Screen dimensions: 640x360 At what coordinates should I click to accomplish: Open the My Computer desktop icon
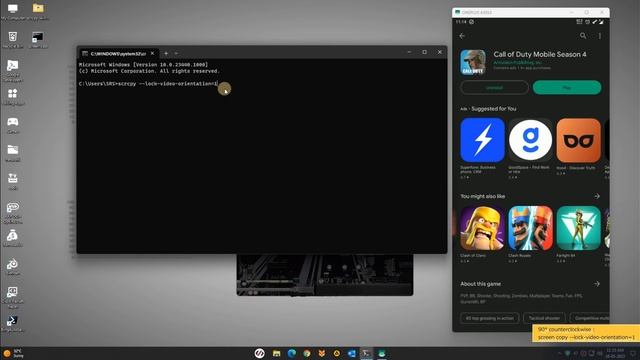13,11
